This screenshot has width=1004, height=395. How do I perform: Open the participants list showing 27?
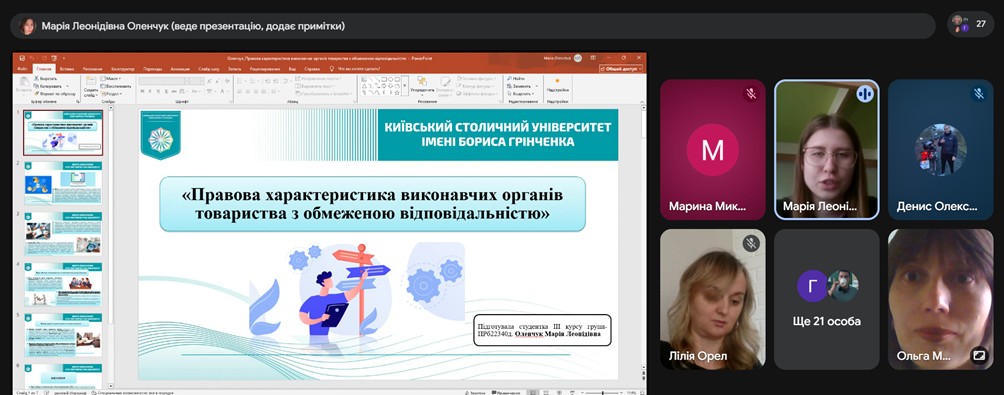970,24
